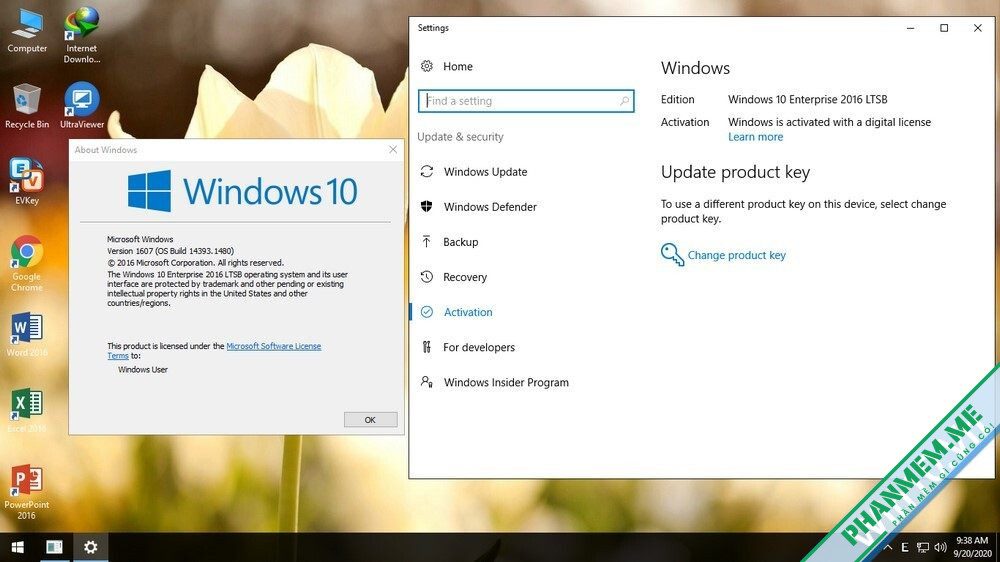Viewport: 1000px width, 562px height.
Task: Open the Computer desktop icon
Action: coord(27,31)
